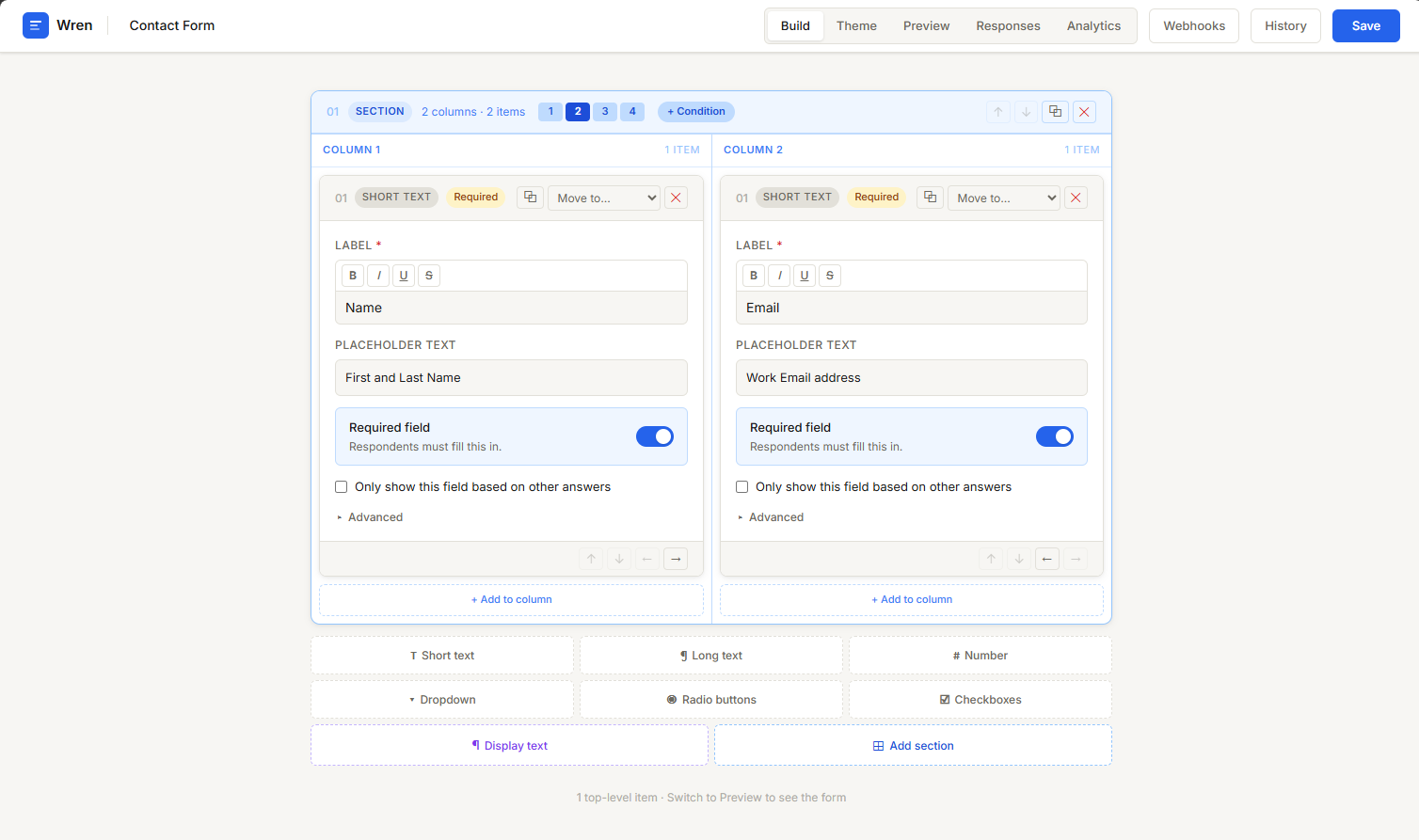Click the Wren logo icon
This screenshot has height=840, width=1419.
click(x=36, y=25)
